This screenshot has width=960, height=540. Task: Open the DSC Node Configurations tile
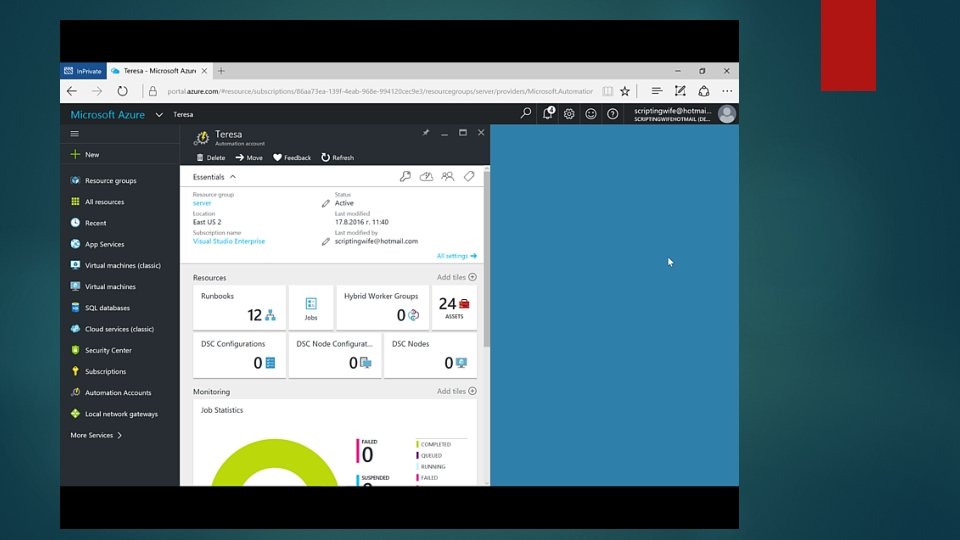coord(335,356)
